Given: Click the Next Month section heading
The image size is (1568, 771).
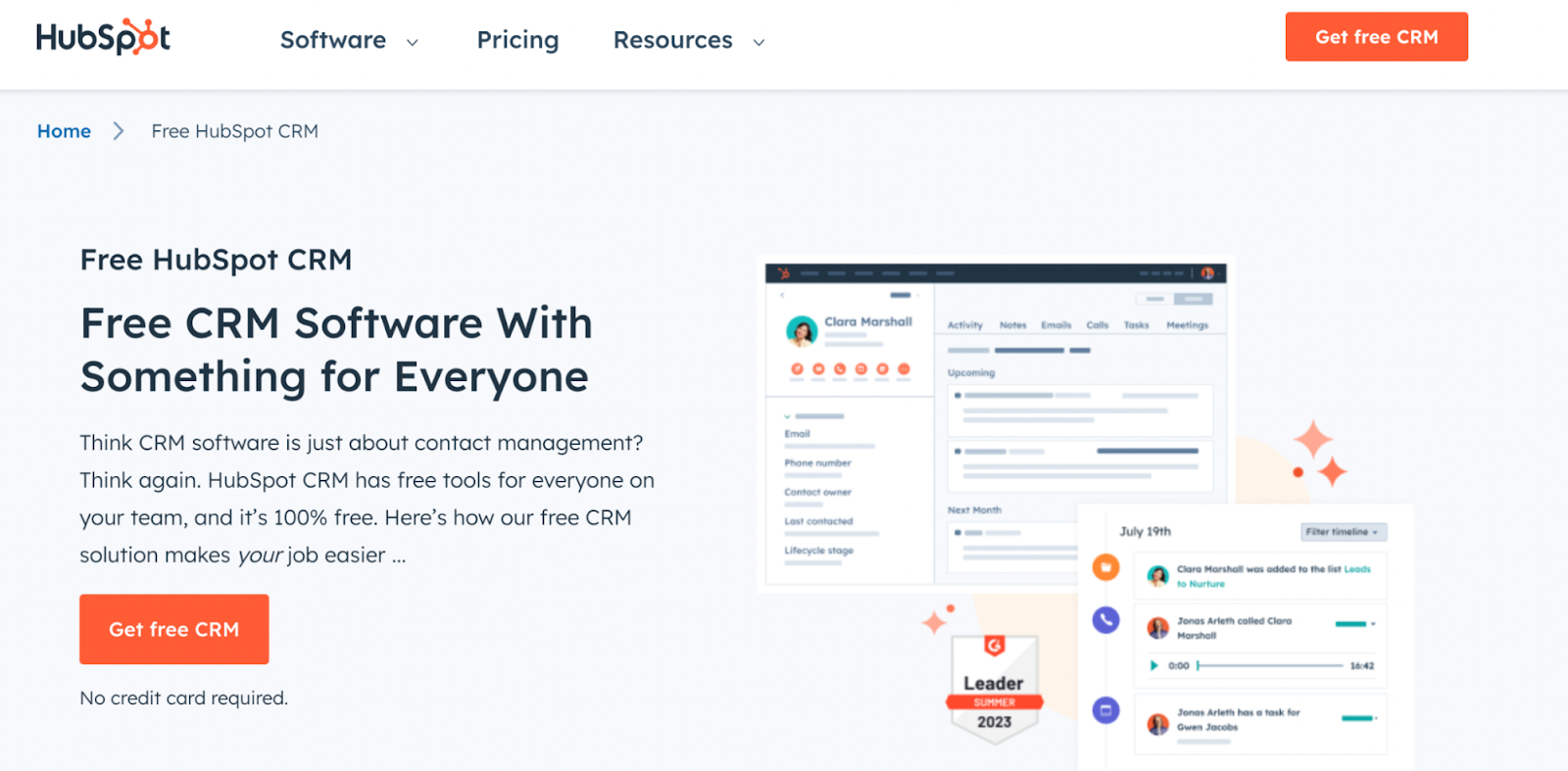Looking at the screenshot, I should [x=974, y=510].
